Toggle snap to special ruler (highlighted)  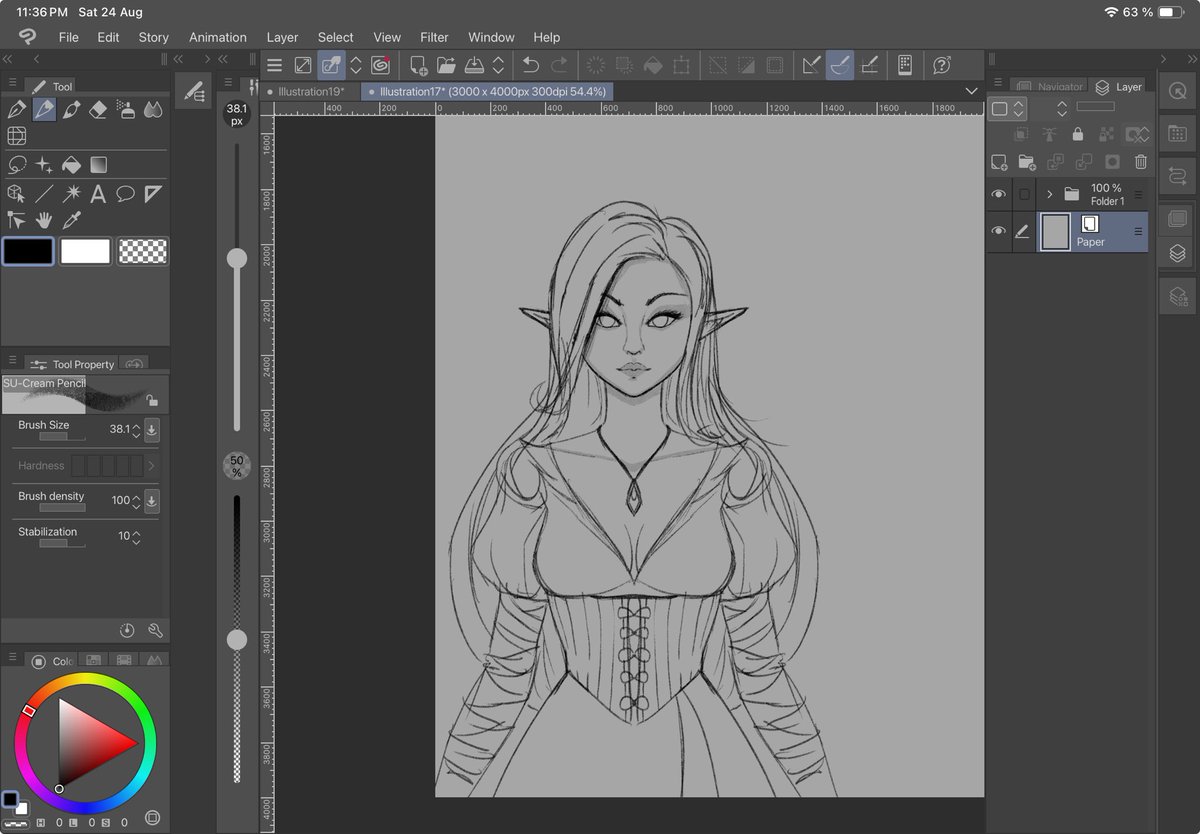840,65
